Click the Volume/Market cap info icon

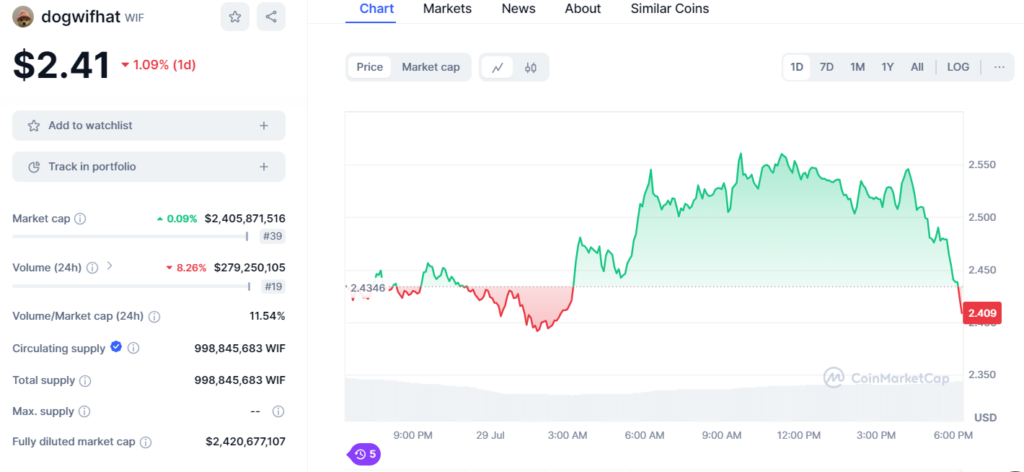[x=154, y=317]
